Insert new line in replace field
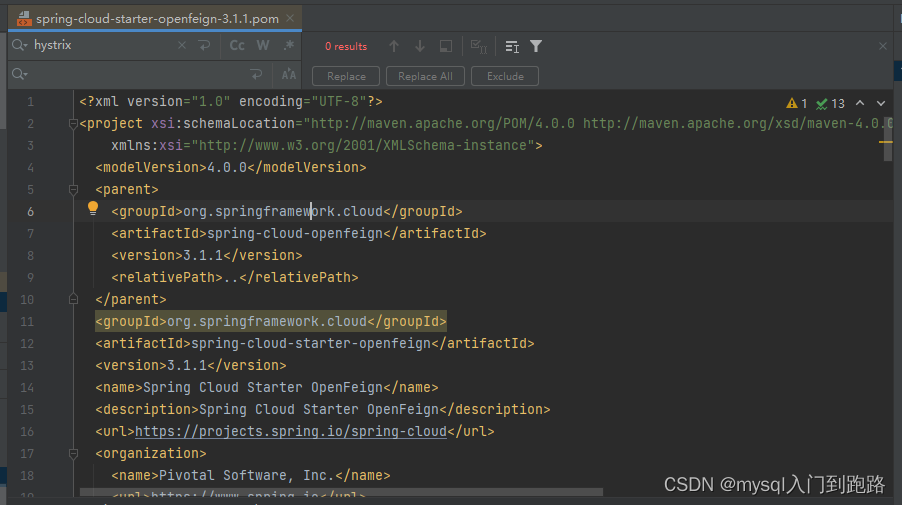The height and width of the screenshot is (505, 902). click(256, 74)
